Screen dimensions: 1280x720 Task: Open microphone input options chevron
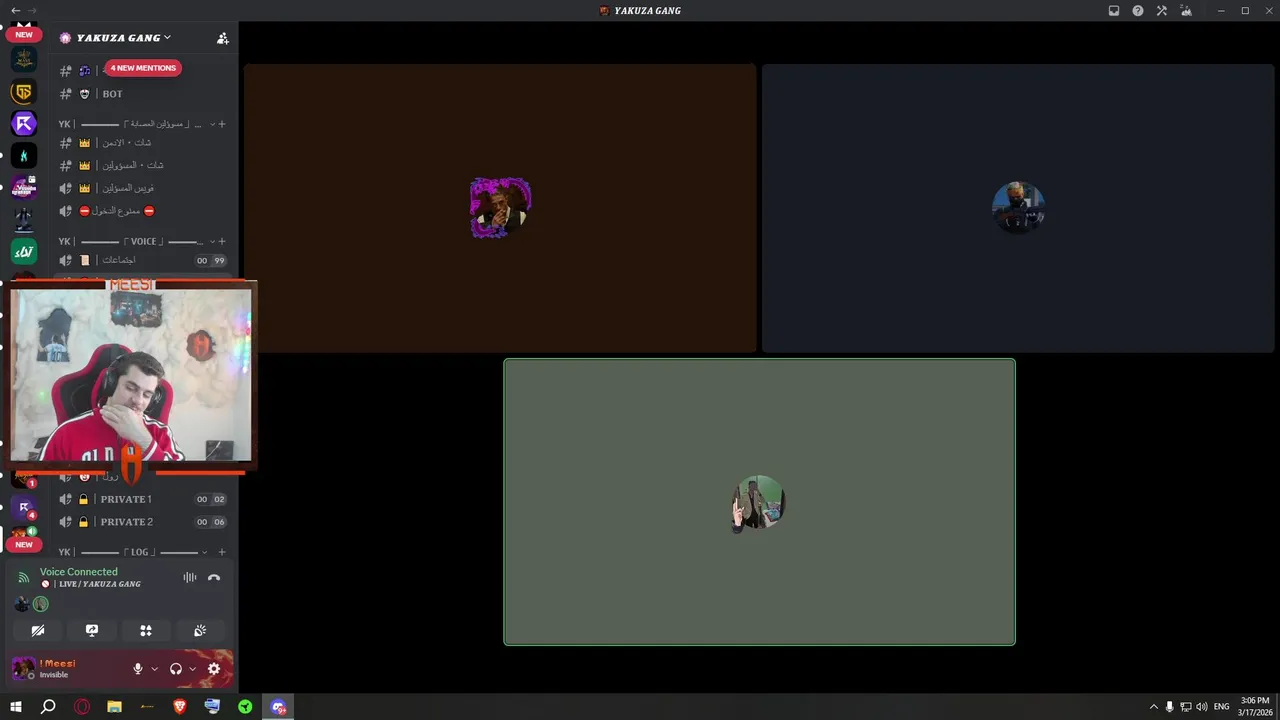pos(154,669)
